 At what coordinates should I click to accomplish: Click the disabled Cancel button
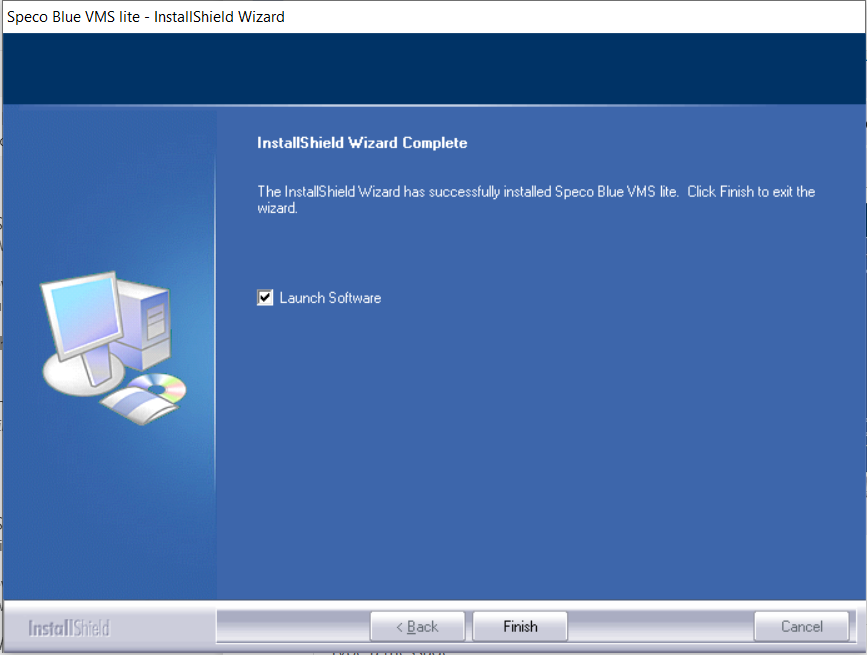[801, 626]
